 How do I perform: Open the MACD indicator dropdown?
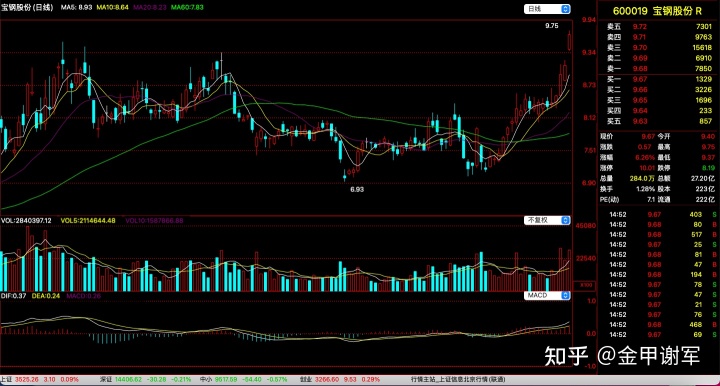coord(547,295)
